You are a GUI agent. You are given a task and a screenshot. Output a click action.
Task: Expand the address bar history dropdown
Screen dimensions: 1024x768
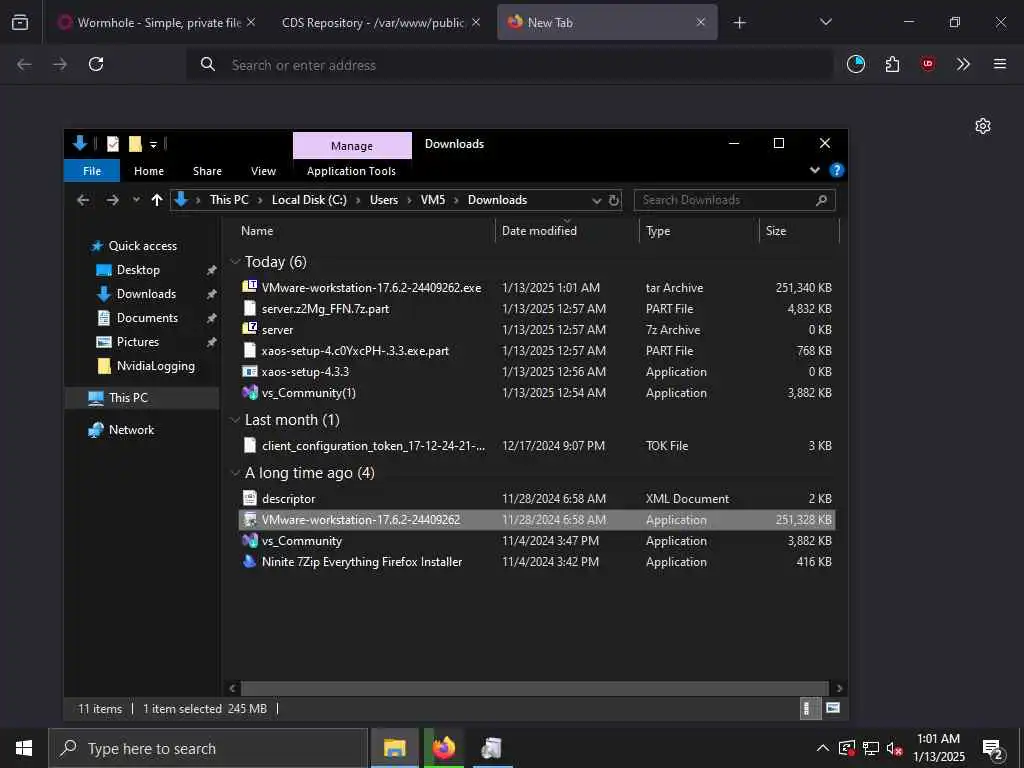596,200
